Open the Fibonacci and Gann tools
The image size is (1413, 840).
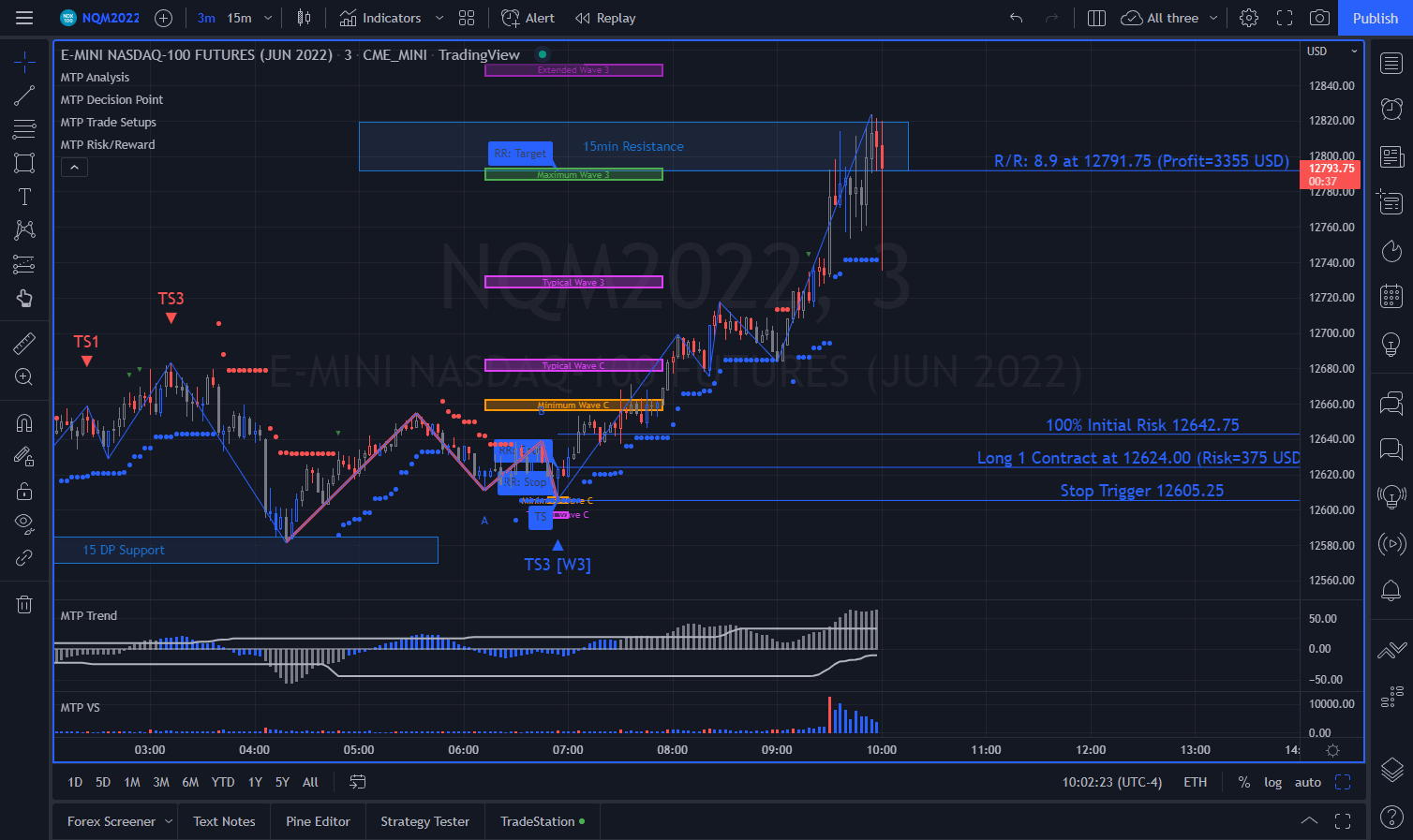pos(24,129)
